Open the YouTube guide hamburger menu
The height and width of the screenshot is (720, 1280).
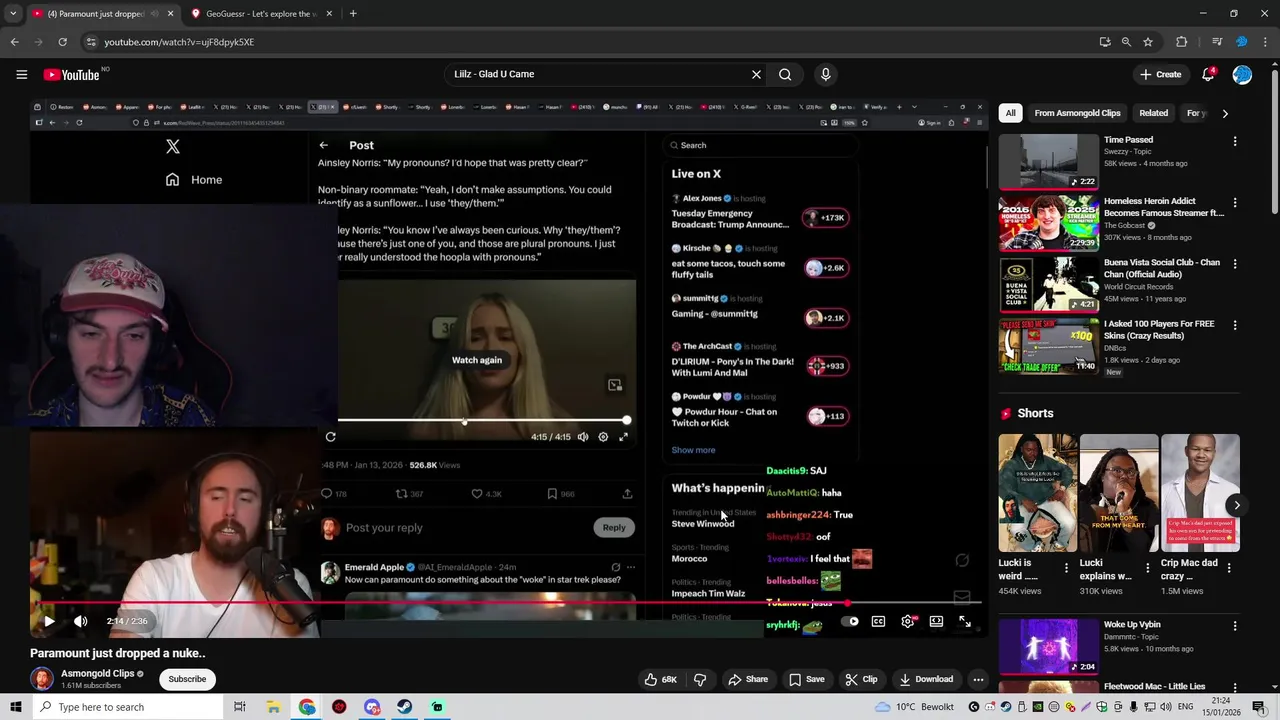pyautogui.click(x=21, y=74)
